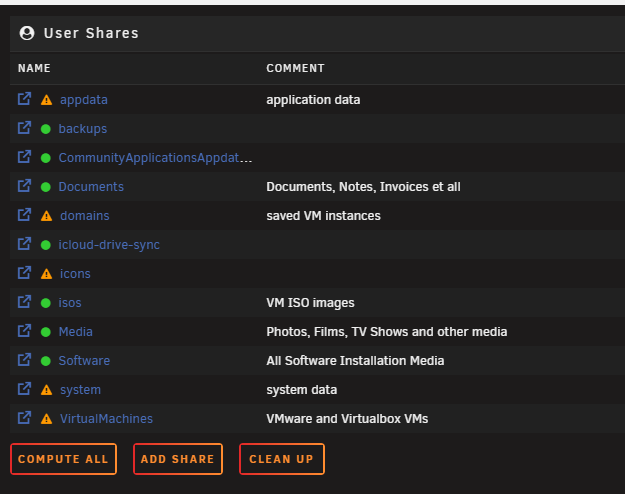Screen dimensions: 625x494
Task: Click the warning triangle beside icons share
Action: (47, 274)
